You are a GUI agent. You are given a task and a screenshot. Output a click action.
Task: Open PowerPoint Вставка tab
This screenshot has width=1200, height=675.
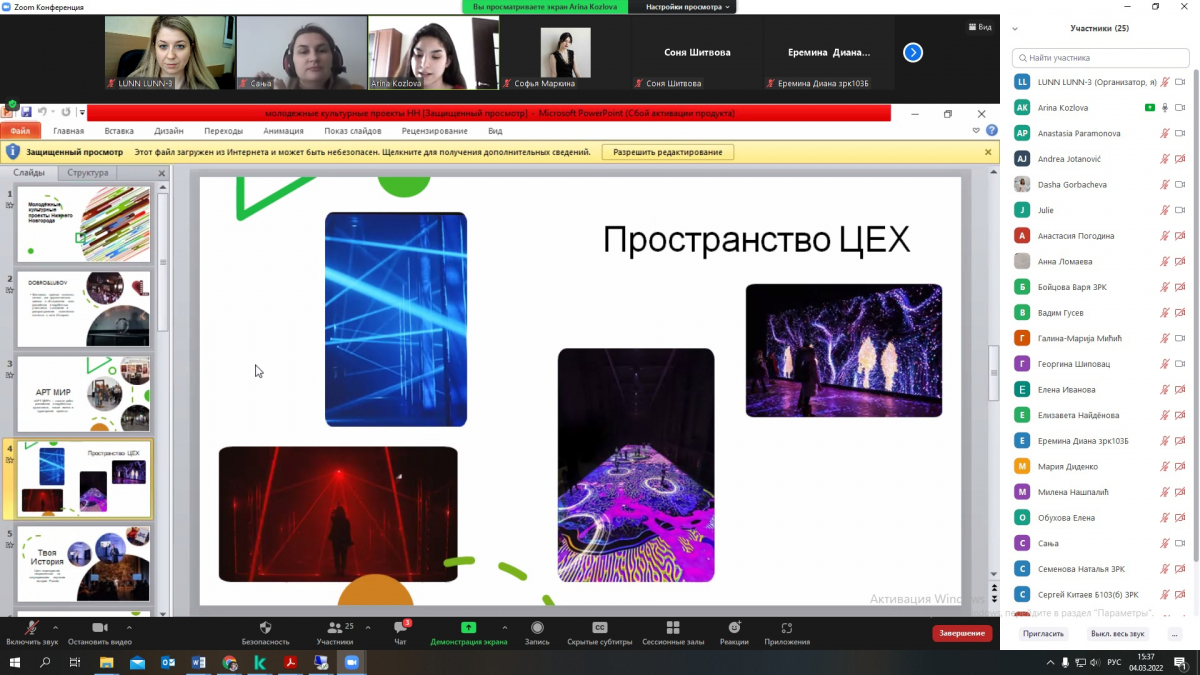coord(119,131)
